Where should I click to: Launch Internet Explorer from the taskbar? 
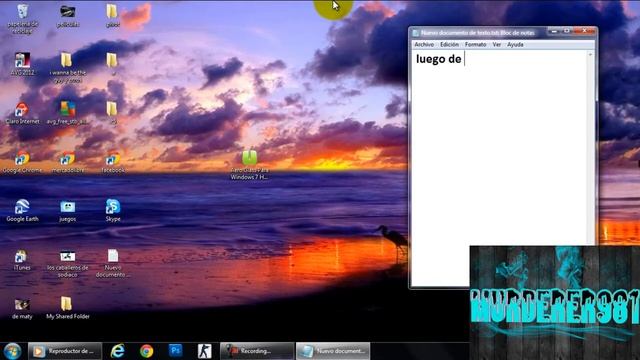click(118, 351)
